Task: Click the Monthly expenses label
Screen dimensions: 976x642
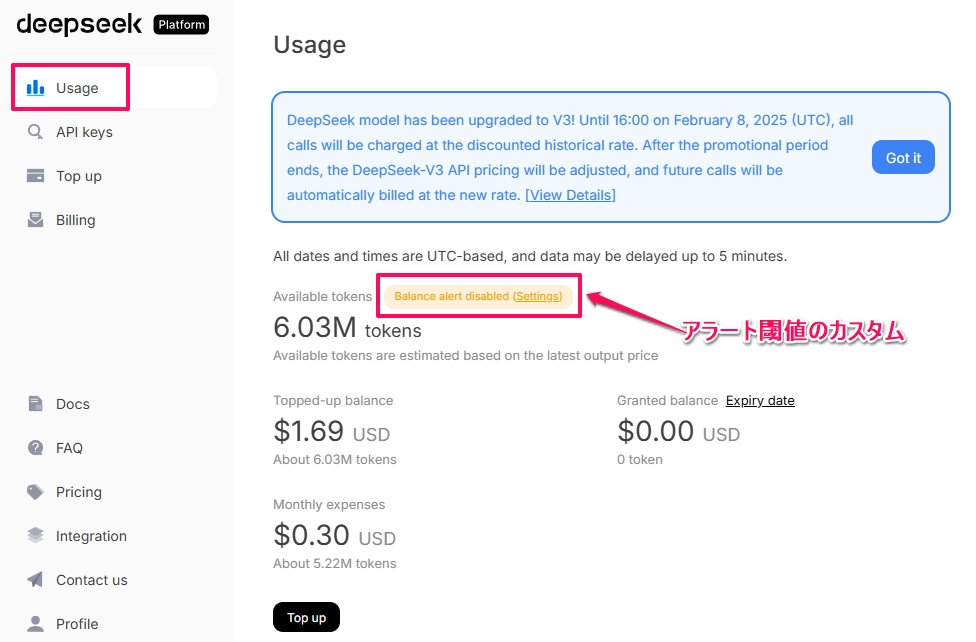Action: coord(329,504)
